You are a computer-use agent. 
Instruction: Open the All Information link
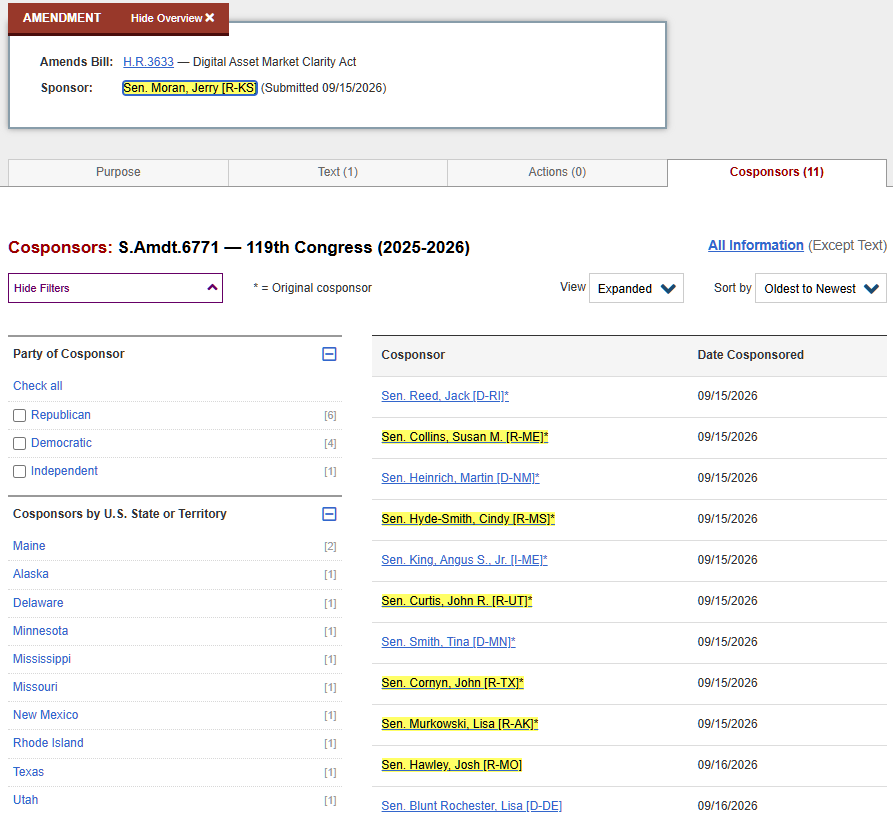(x=755, y=245)
